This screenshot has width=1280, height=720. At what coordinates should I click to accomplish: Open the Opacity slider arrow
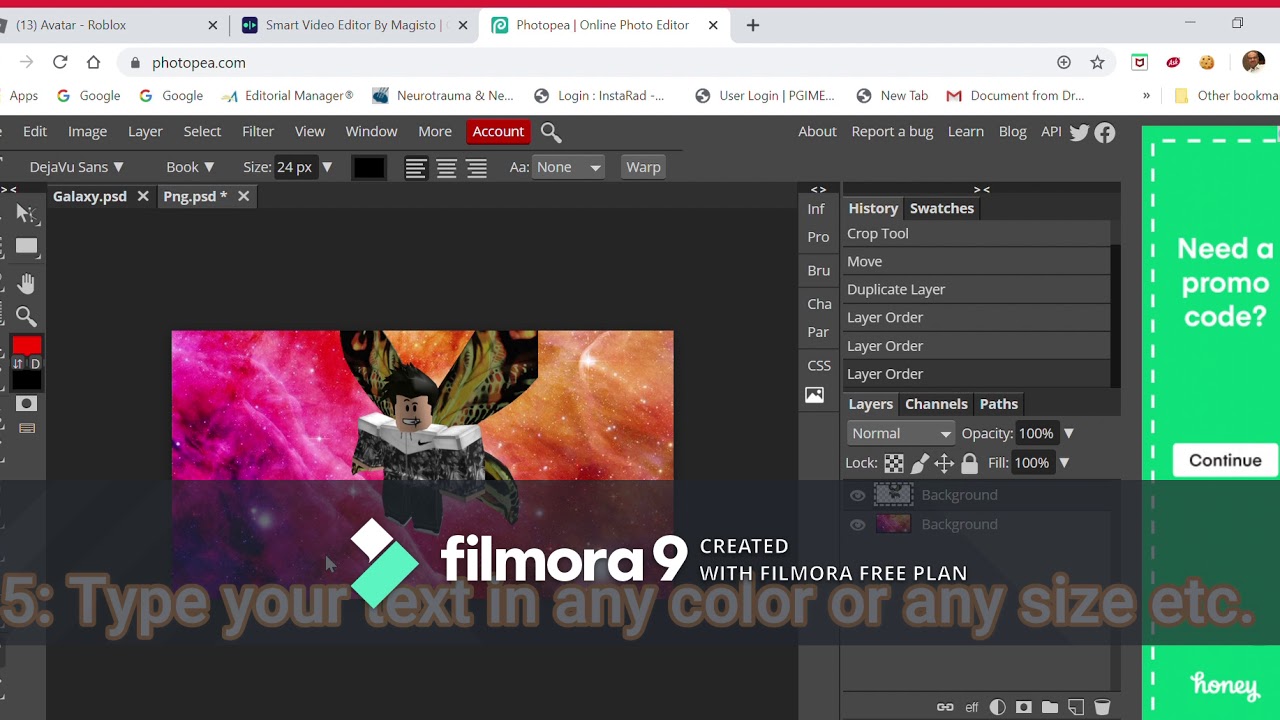point(1068,433)
